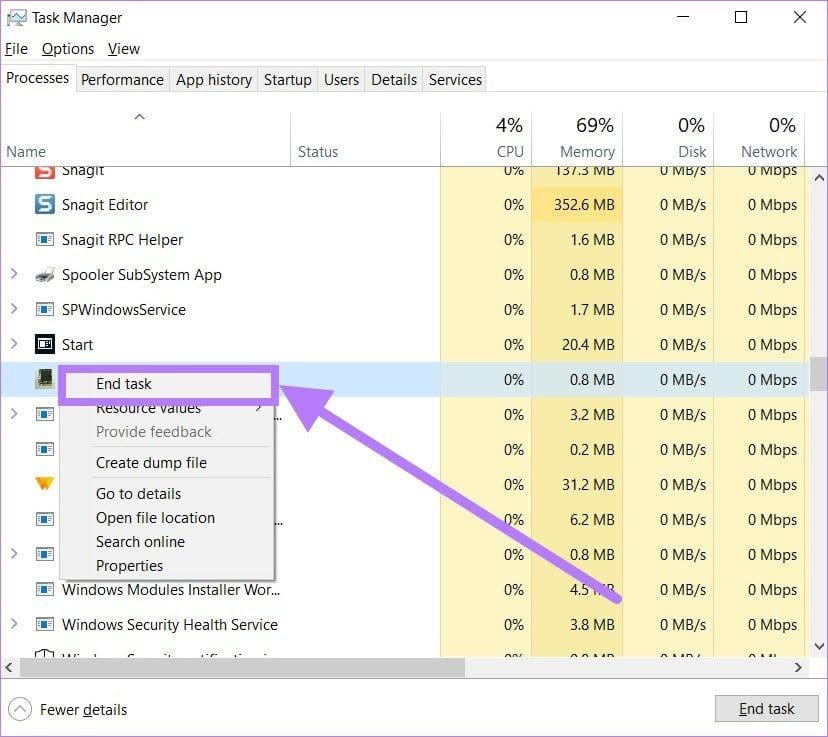Expand the SPWindowsService process group
Screen dimensions: 828x737
pyautogui.click(x=14, y=309)
